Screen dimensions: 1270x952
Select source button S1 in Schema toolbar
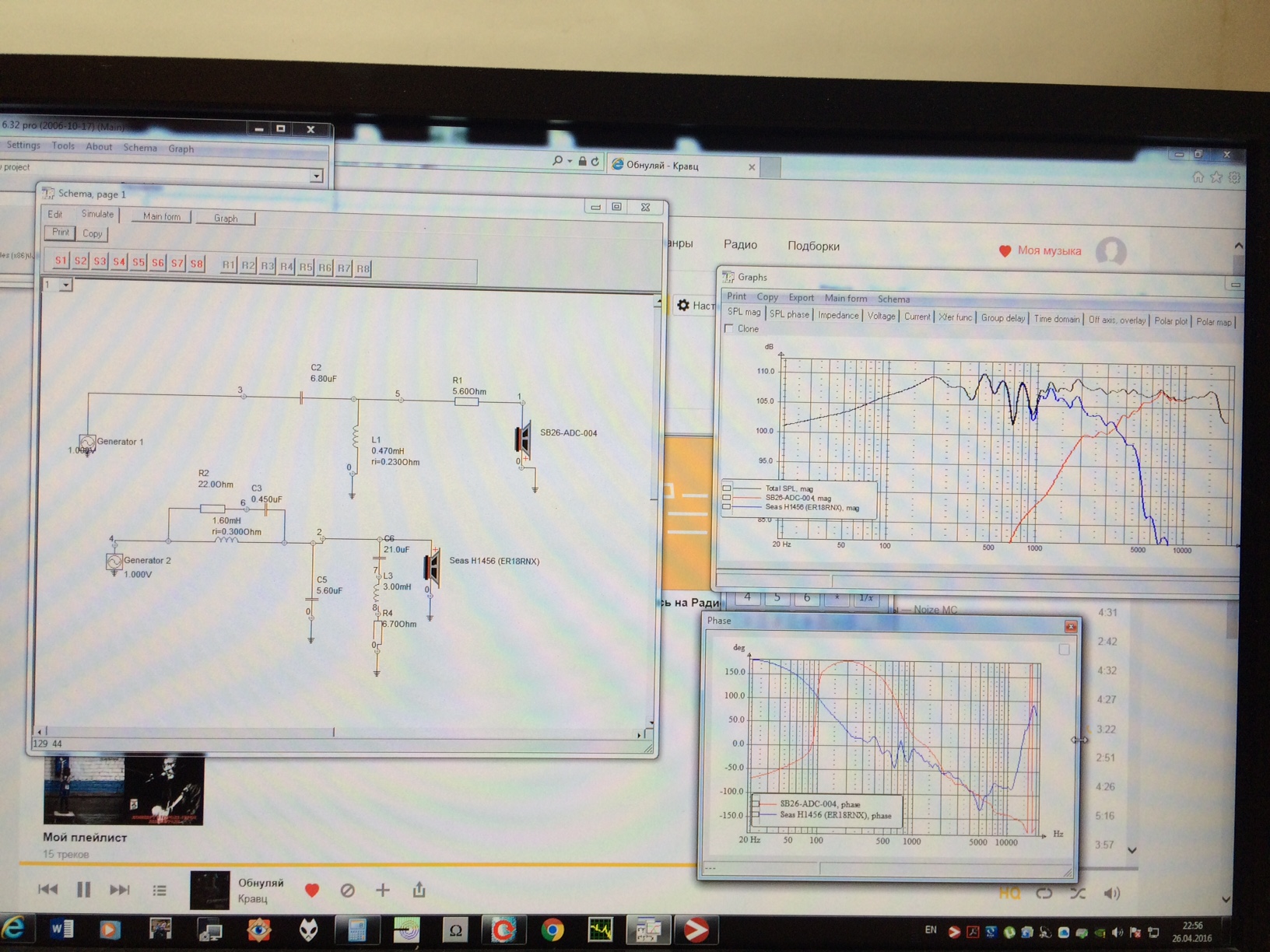tap(61, 261)
